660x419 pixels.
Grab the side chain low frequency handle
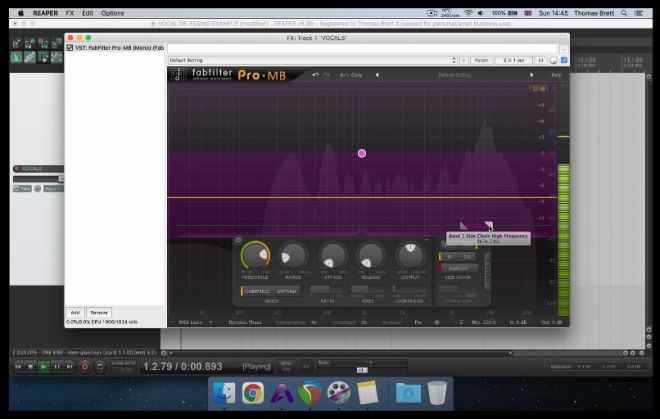click(x=463, y=226)
